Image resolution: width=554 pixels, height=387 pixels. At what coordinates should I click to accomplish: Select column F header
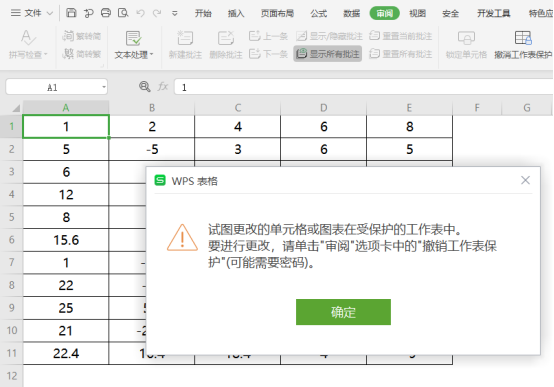coord(477,108)
